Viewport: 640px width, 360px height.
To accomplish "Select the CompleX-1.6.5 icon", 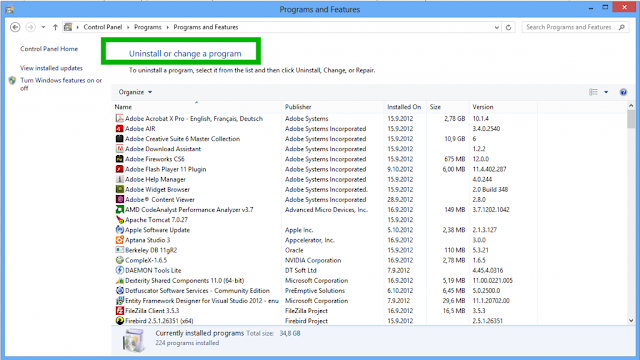I will (119, 260).
